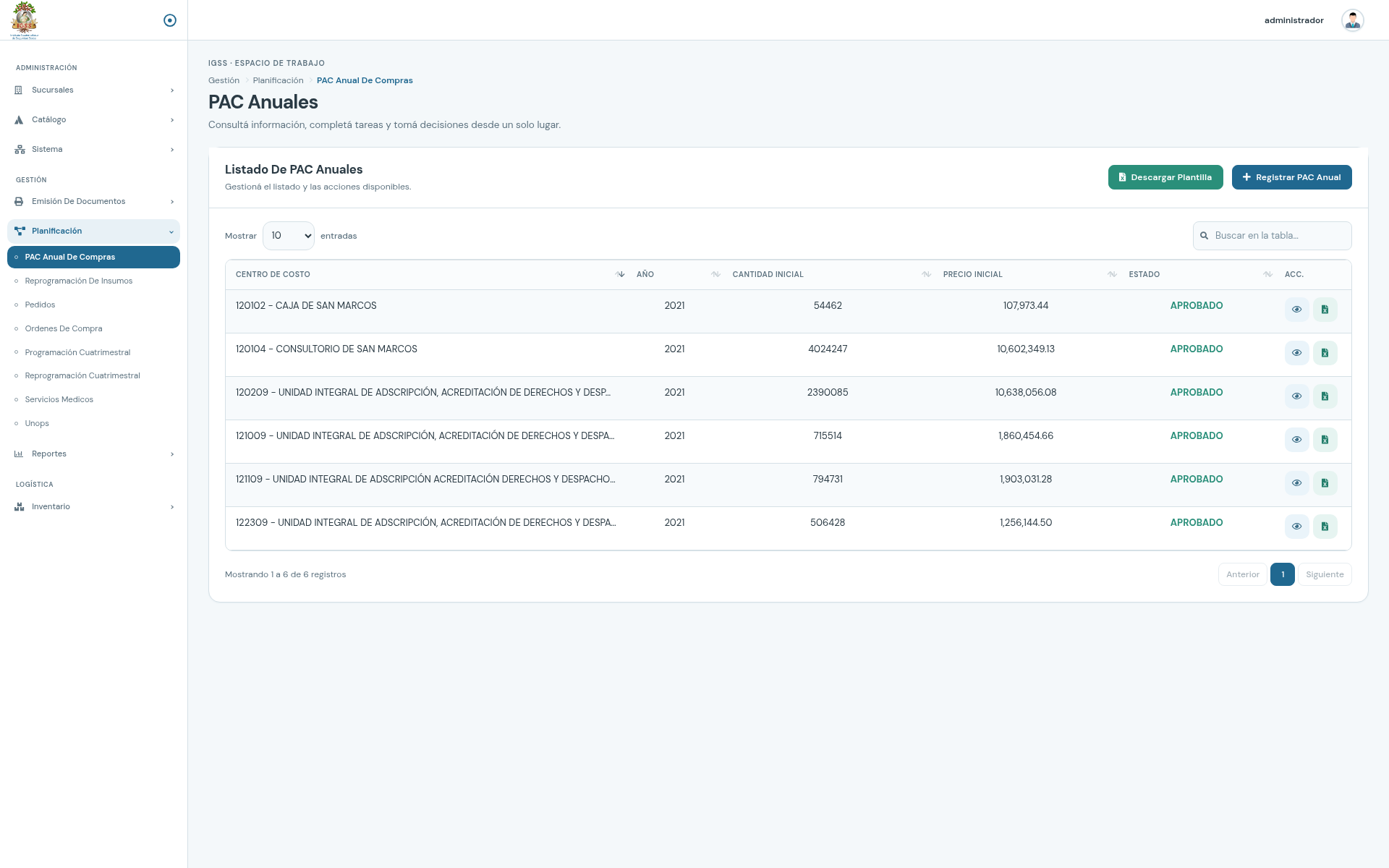Image resolution: width=1389 pixels, height=868 pixels.
Task: Download Excel file for row 121009
Action: pos(1325,440)
